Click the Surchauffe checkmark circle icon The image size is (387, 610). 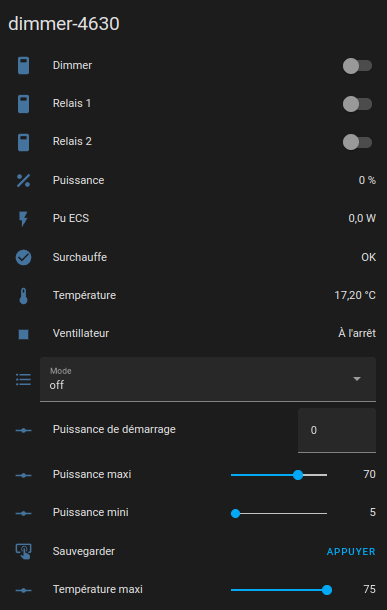coord(23,257)
